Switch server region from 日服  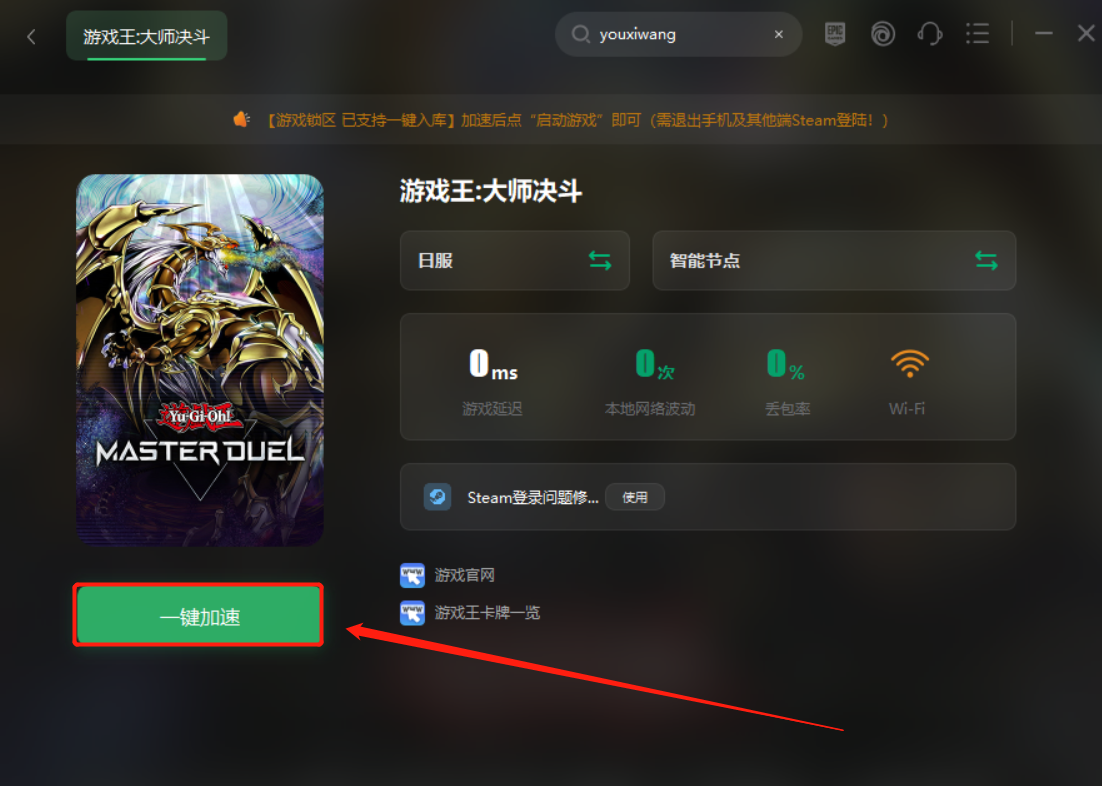pos(514,260)
